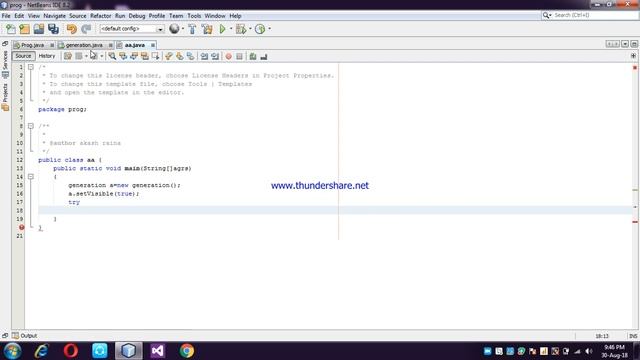Open the default config combo box

pos(131,29)
